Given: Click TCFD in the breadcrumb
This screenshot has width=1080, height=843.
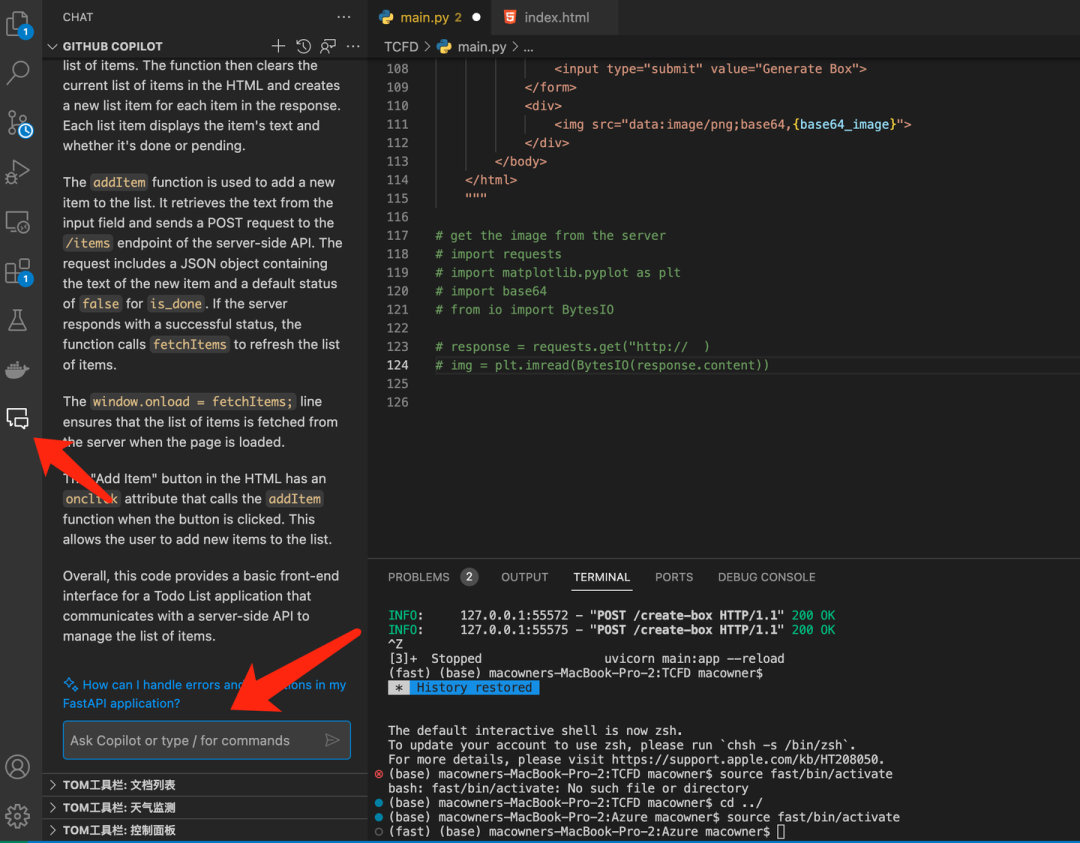Looking at the screenshot, I should click(x=401, y=47).
